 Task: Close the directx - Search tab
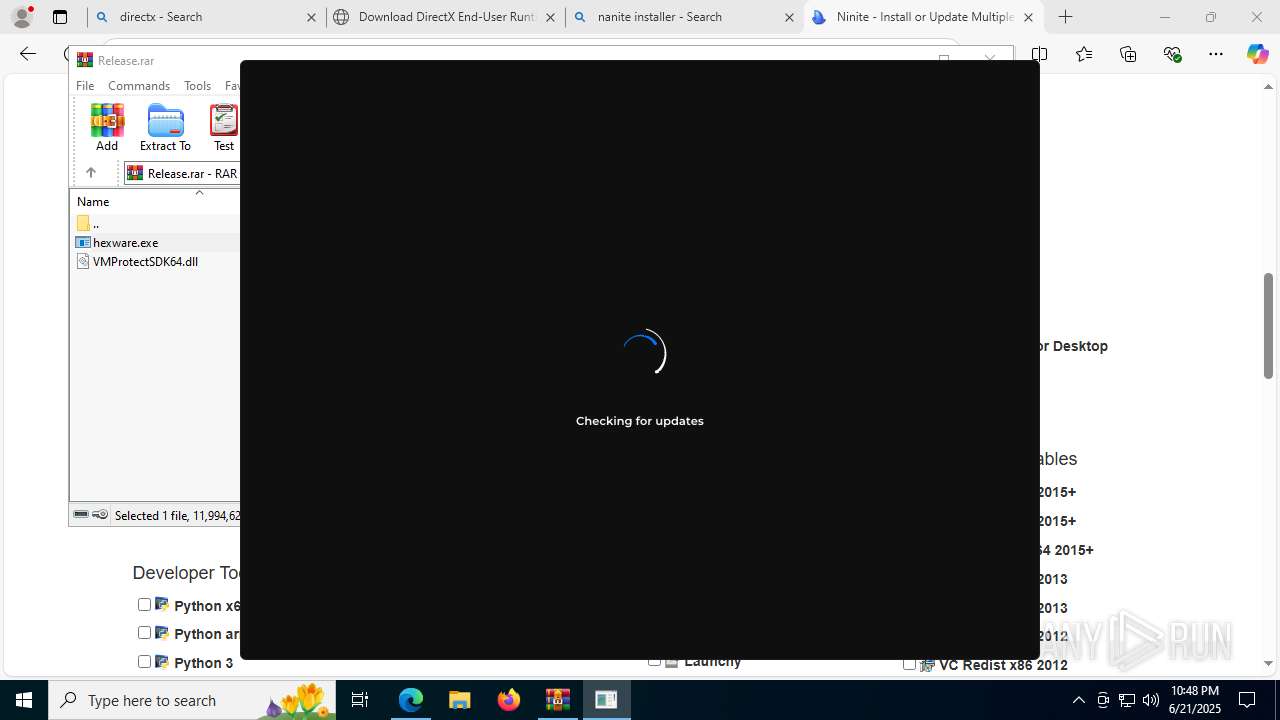tap(311, 17)
